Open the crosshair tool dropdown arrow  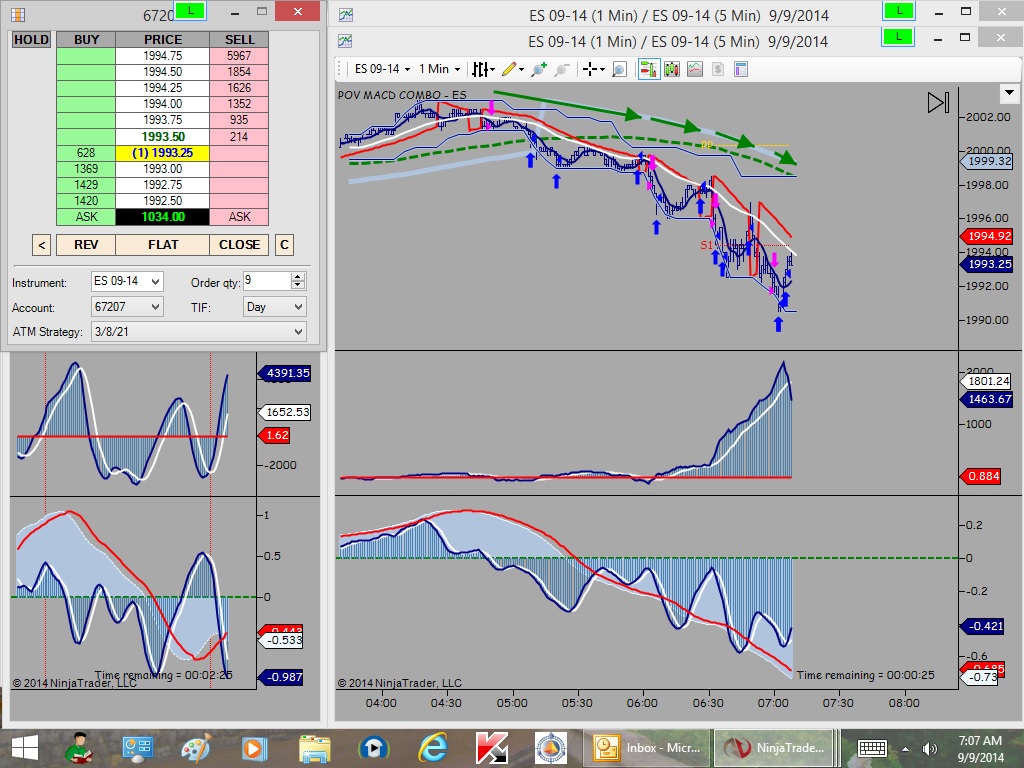[x=601, y=69]
